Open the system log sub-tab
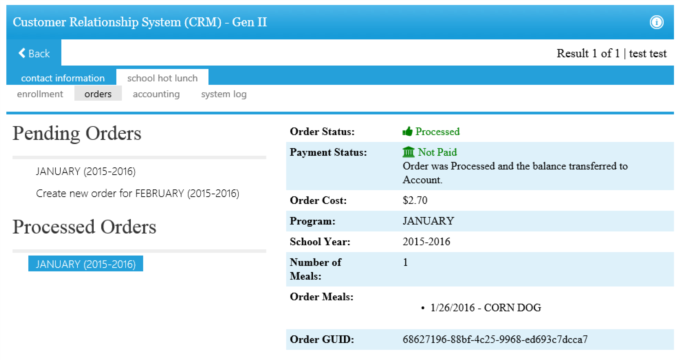Image resolution: width=680 pixels, height=360 pixels. tap(224, 94)
